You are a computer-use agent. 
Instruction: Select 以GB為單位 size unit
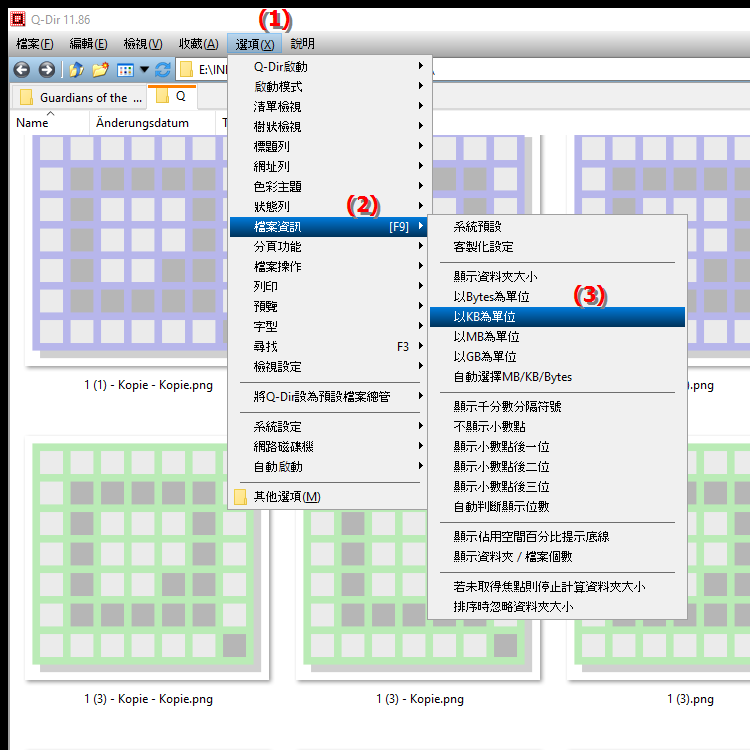click(x=557, y=357)
